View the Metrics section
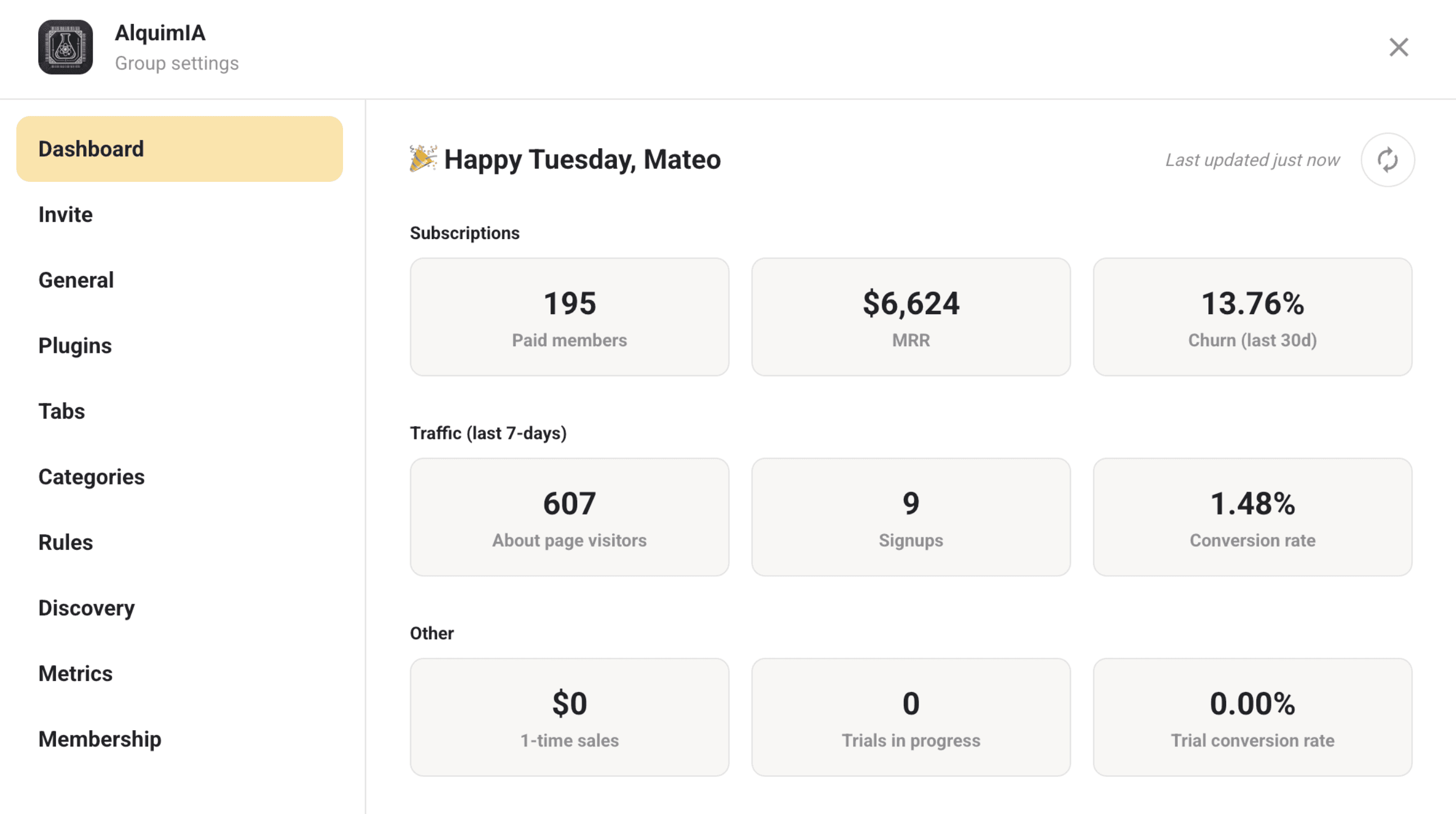The height and width of the screenshot is (814, 1456). pyautogui.click(x=75, y=674)
